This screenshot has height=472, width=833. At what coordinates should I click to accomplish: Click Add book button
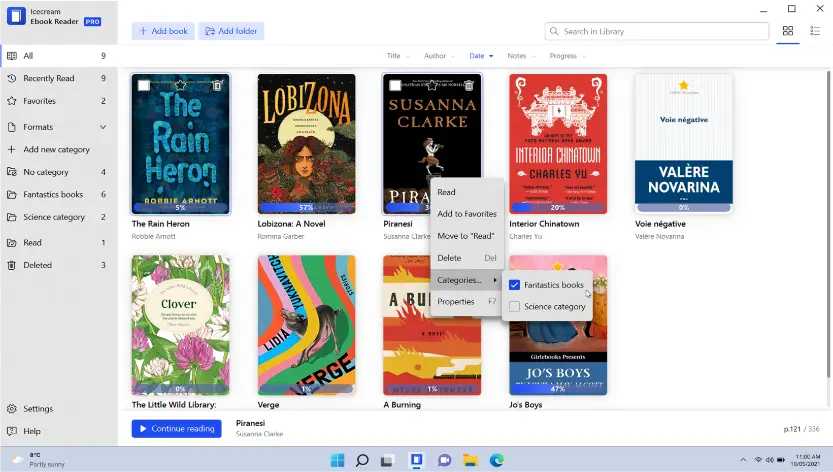[163, 31]
